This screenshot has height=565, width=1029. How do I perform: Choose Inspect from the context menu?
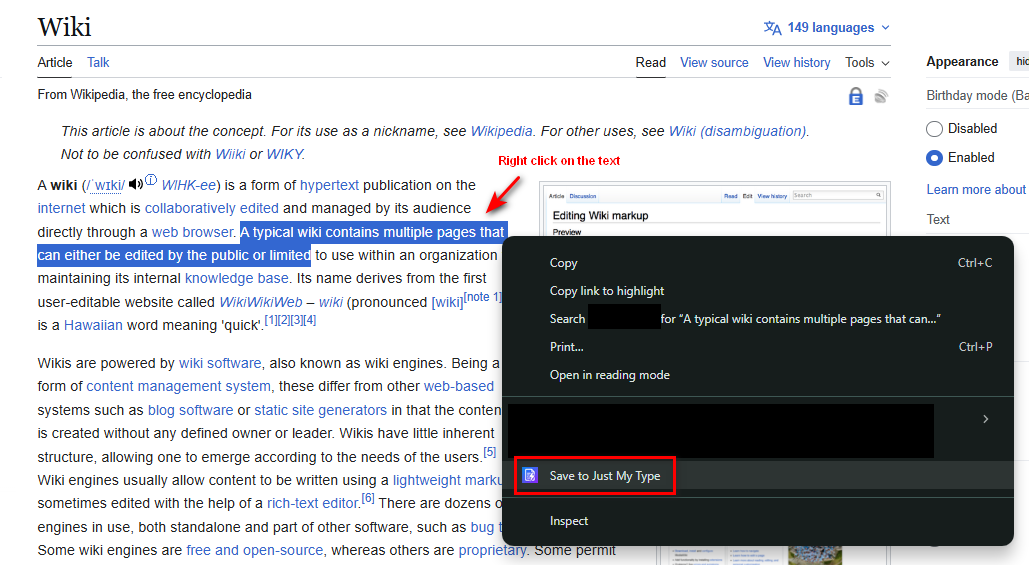point(569,521)
